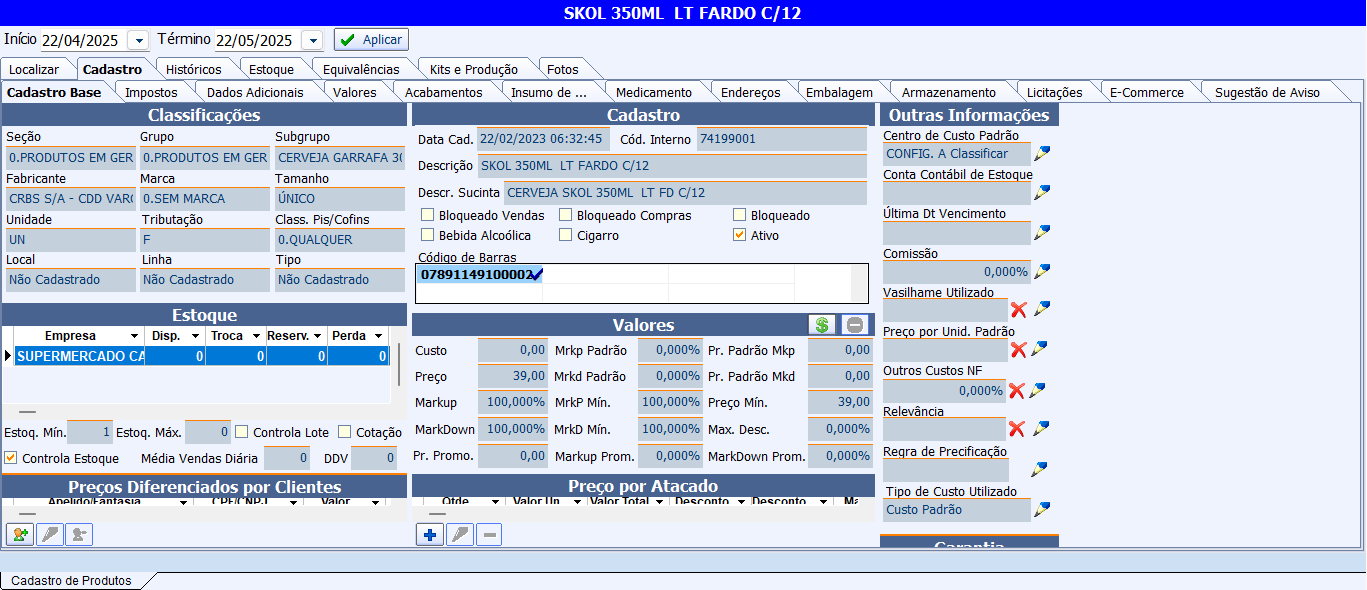Toggle the Bloqueado Compras checkbox
Viewport: 1367px width, 590px height.
tap(566, 215)
